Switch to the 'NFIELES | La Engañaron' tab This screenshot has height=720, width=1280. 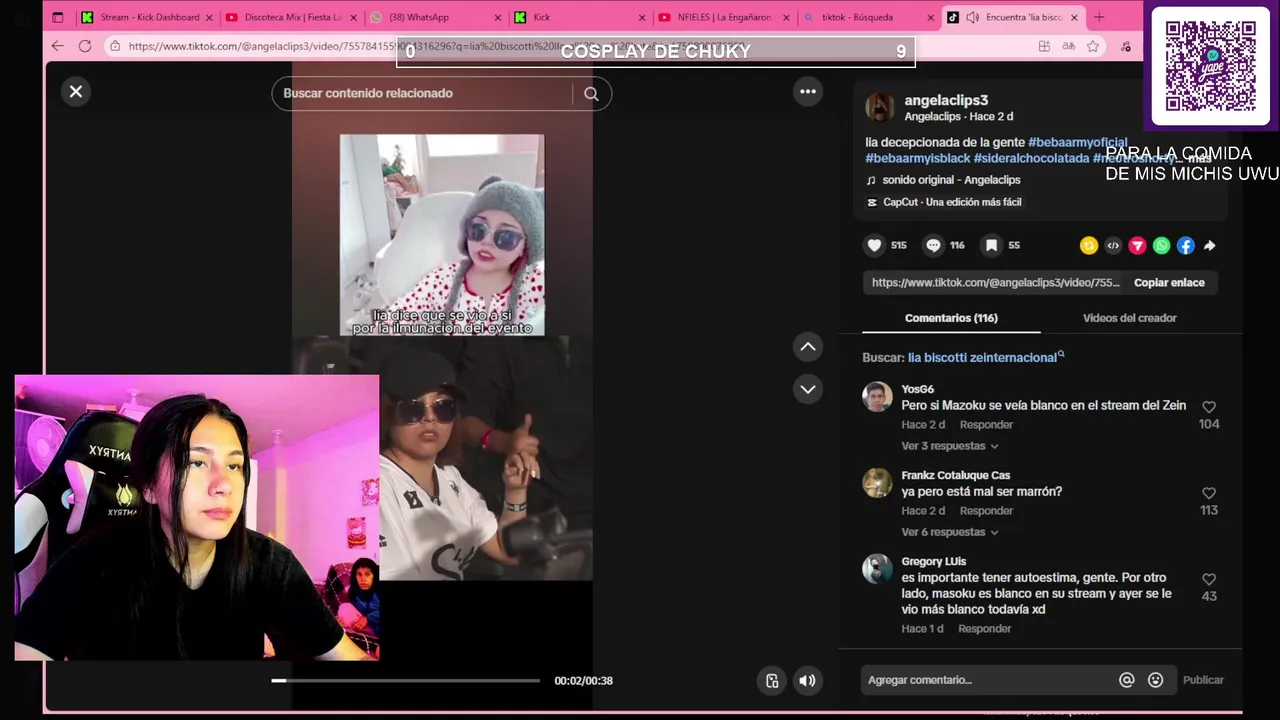(724, 17)
